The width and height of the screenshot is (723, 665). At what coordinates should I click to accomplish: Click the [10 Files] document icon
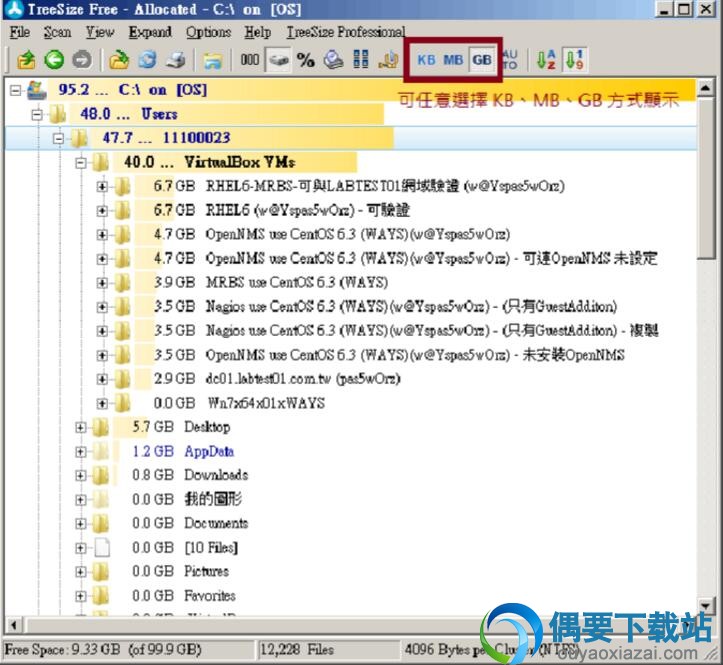(102, 547)
